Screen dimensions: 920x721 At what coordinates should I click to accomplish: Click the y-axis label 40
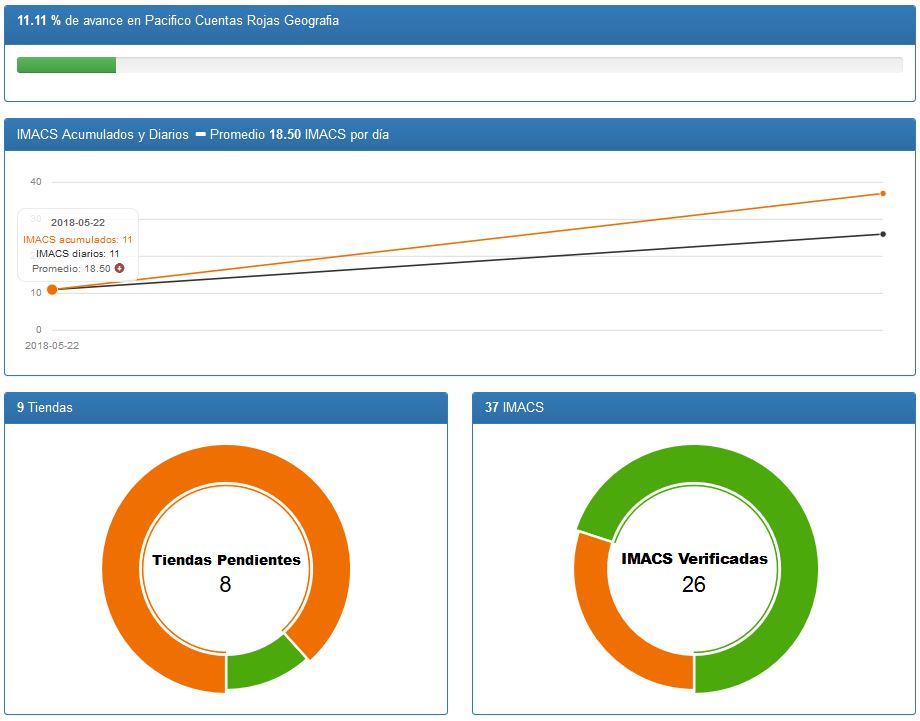(x=36, y=182)
